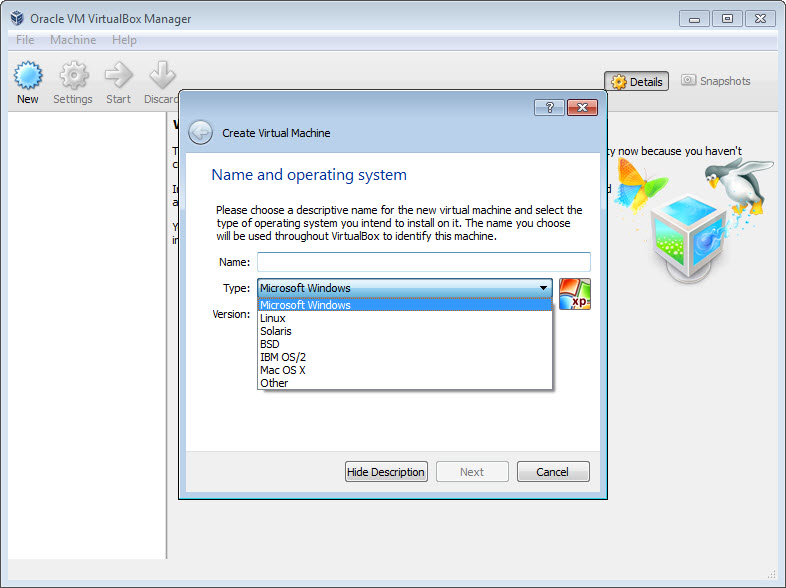The image size is (786, 588).
Task: Maximize the VirtualBox Manager window
Action: click(727, 19)
